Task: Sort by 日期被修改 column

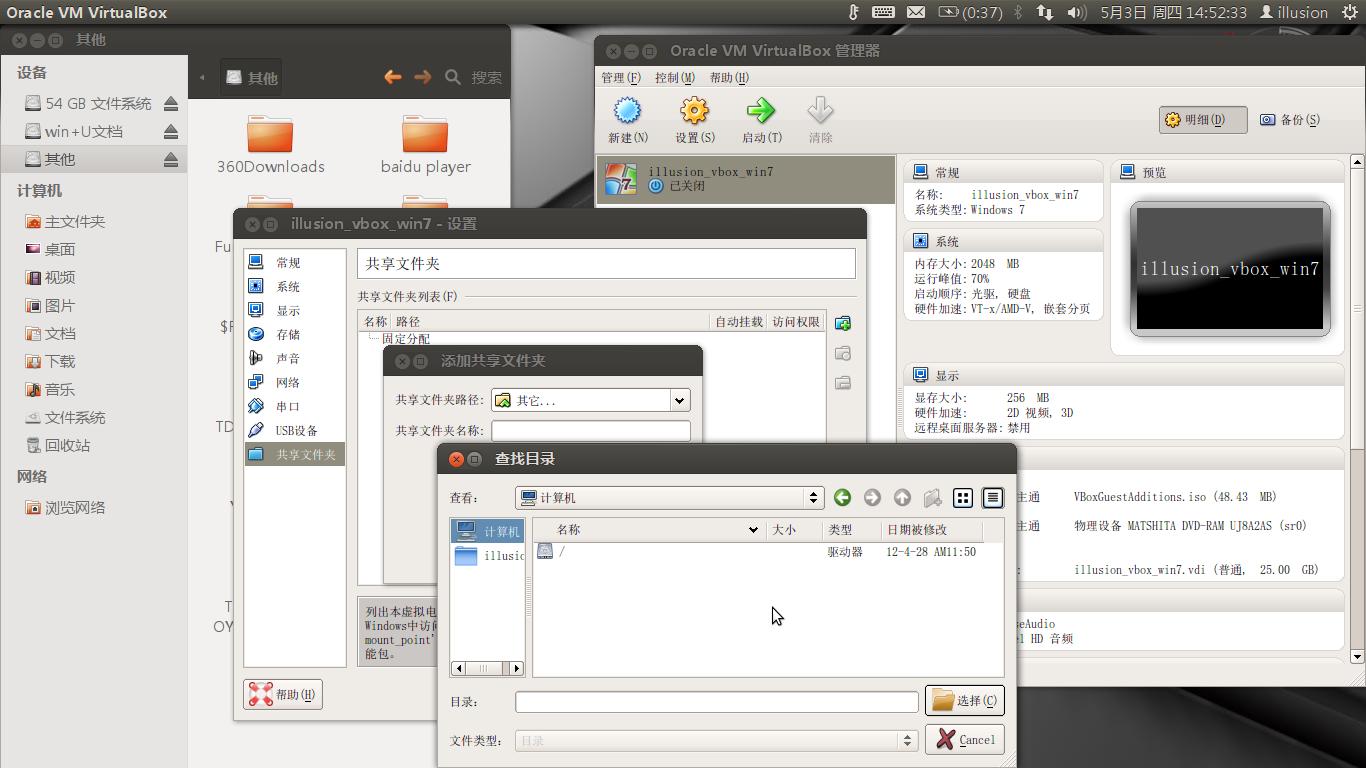Action: click(x=931, y=530)
